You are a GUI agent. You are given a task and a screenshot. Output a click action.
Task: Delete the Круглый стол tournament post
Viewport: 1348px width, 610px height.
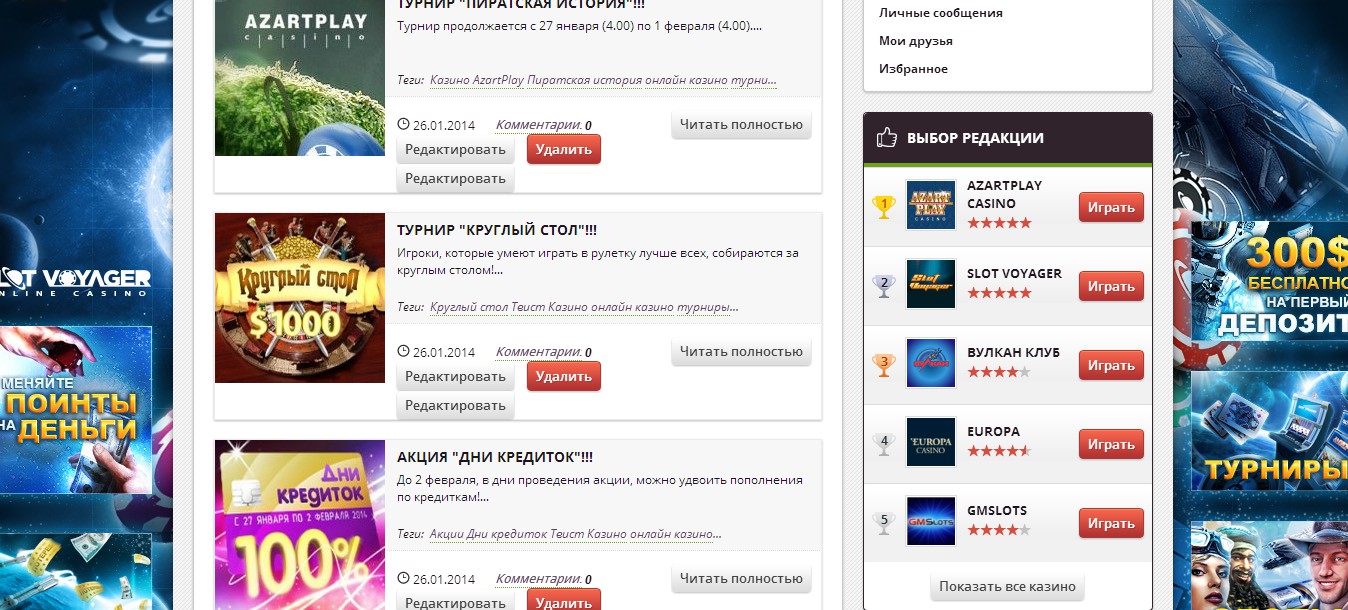[x=564, y=376]
